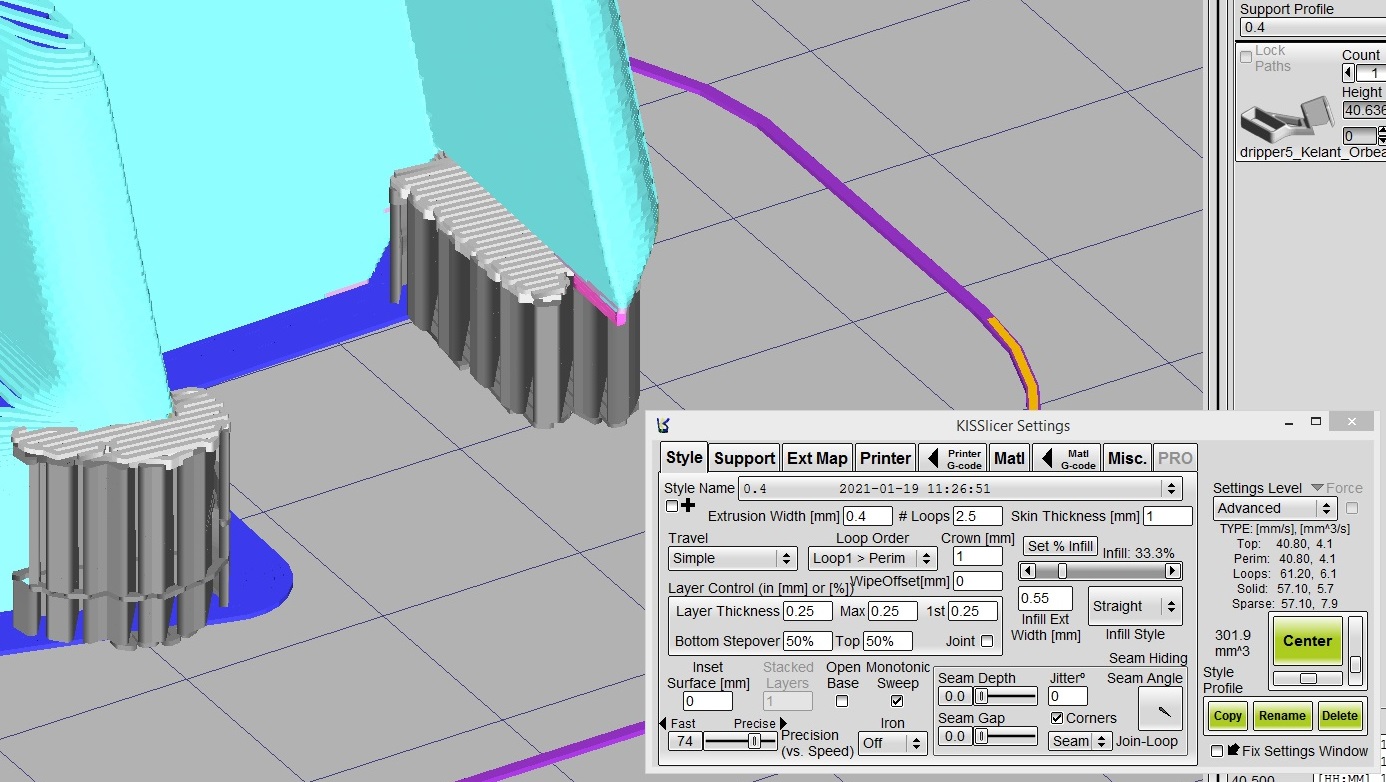Switch to the Support tab
The height and width of the screenshot is (782, 1386).
pos(744,458)
